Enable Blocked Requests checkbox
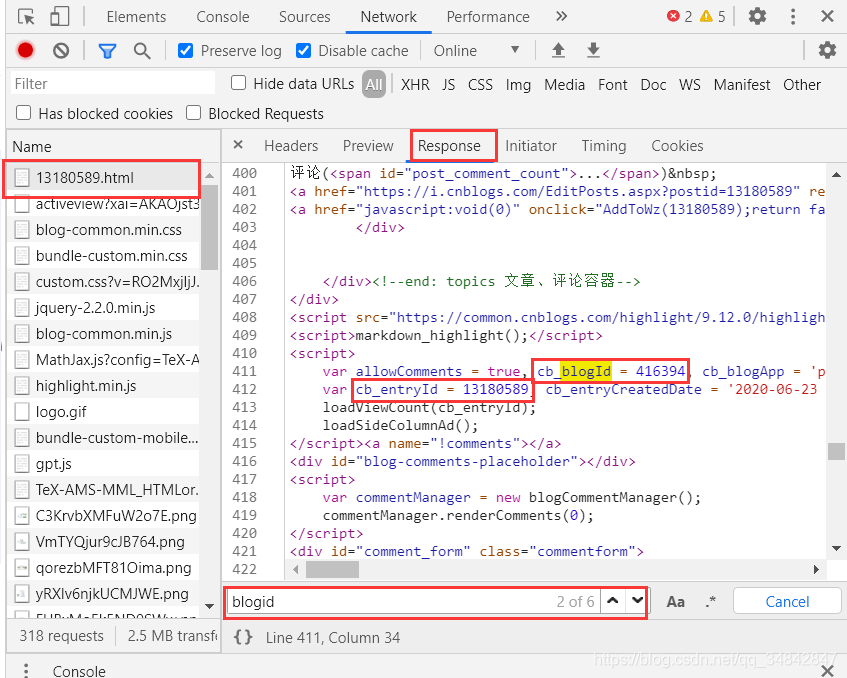Viewport: 847px width, 678px height. pyautogui.click(x=193, y=113)
